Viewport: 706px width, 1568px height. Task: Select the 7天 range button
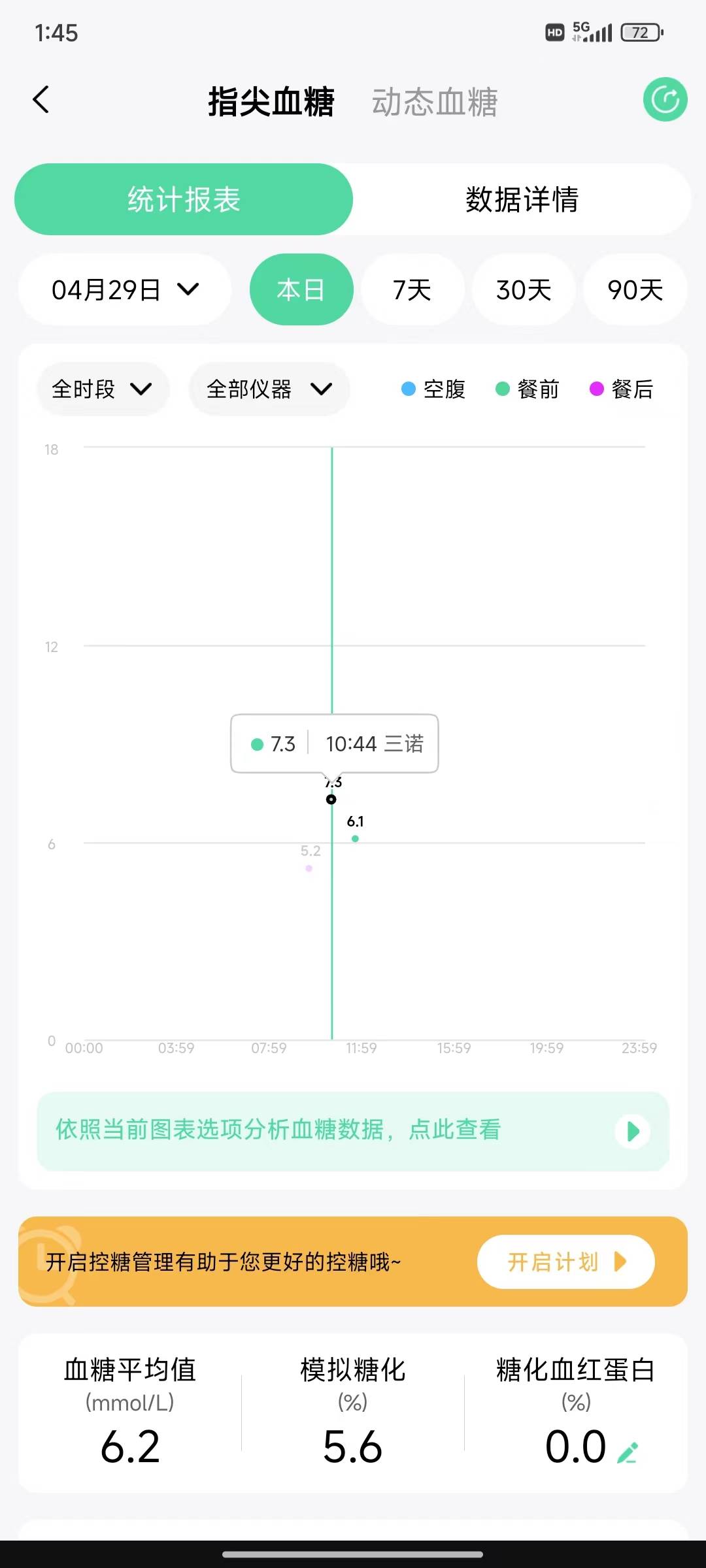(412, 289)
